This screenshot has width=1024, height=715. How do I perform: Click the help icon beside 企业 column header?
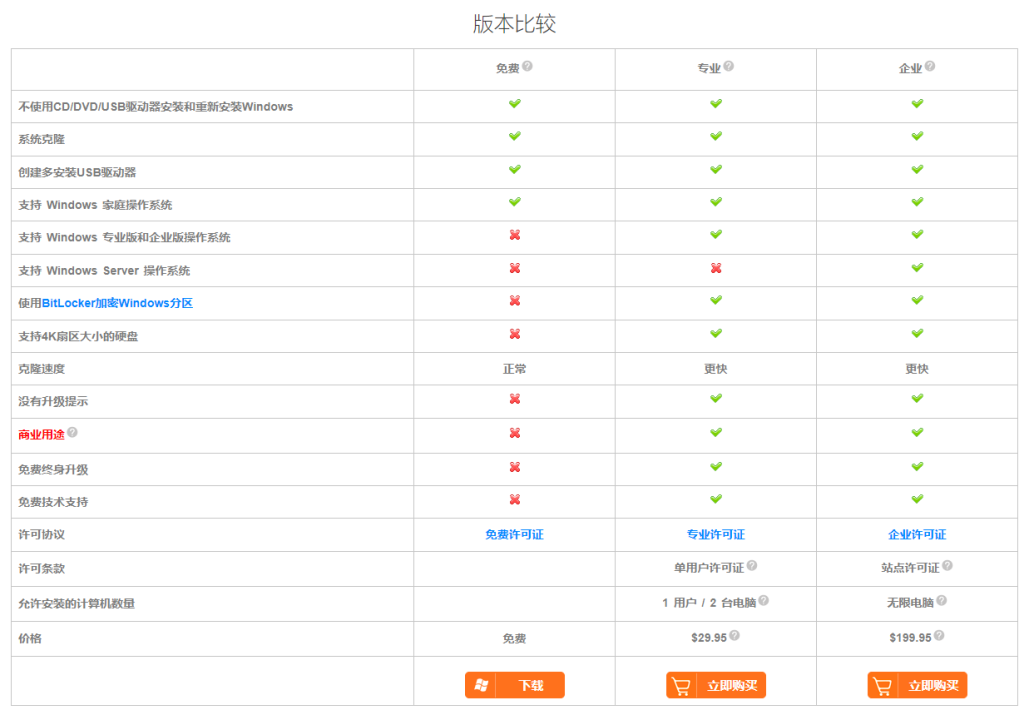coord(929,64)
